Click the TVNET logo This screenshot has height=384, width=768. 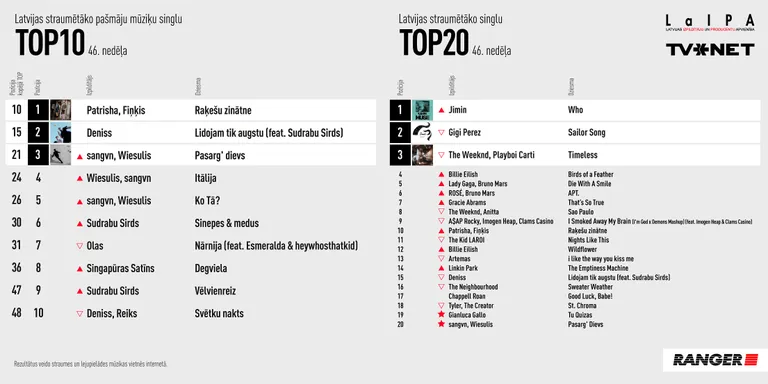(x=710, y=49)
